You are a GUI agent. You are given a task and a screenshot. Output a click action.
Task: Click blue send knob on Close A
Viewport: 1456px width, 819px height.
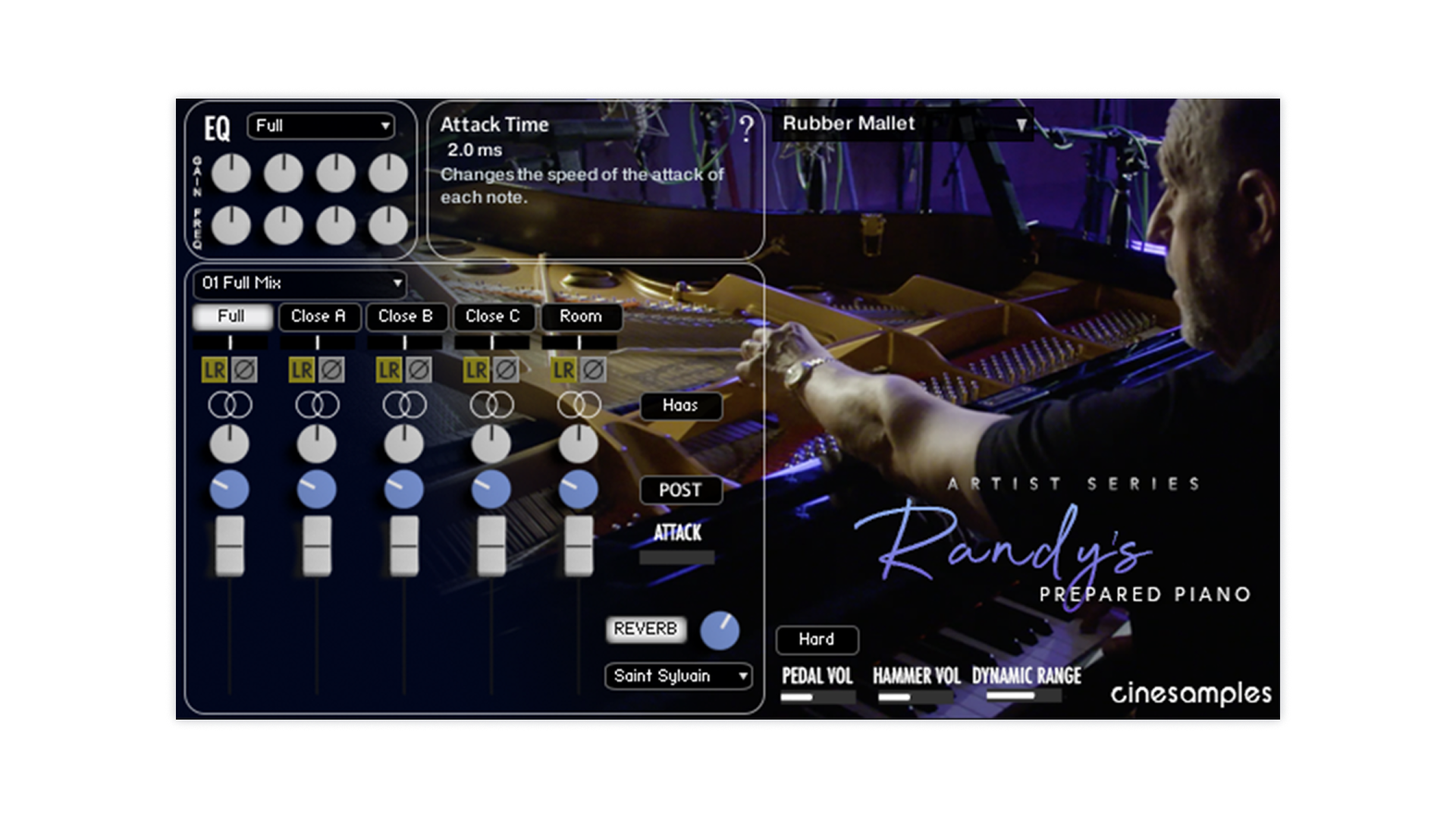316,489
